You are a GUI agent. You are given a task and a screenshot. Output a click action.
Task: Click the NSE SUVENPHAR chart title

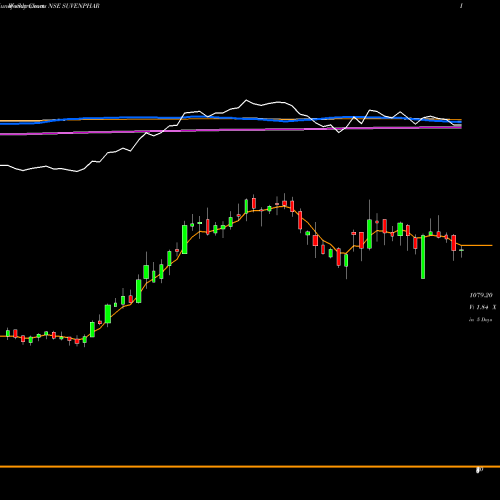(74, 6)
